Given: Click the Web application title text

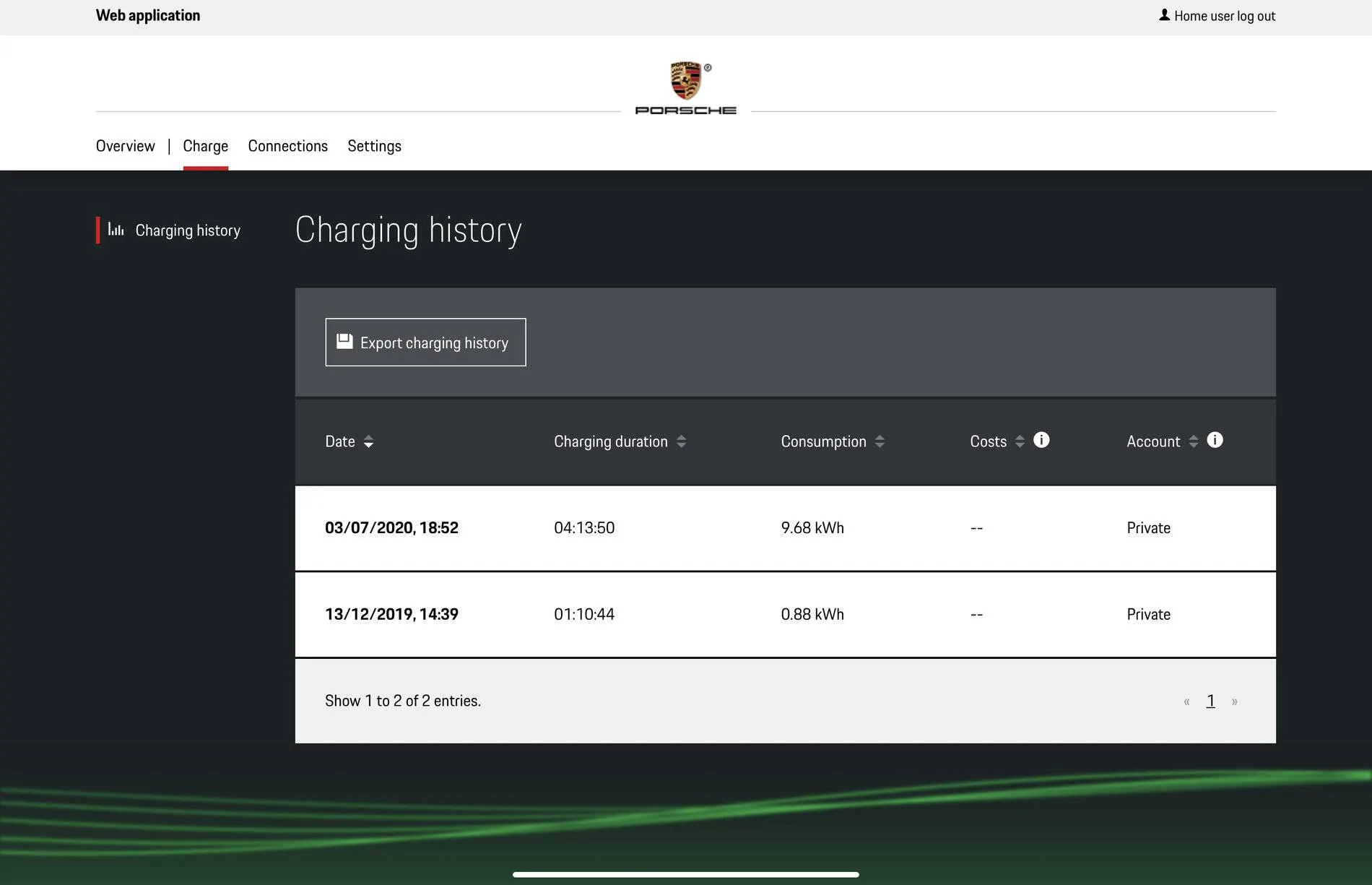Looking at the screenshot, I should 148,15.
